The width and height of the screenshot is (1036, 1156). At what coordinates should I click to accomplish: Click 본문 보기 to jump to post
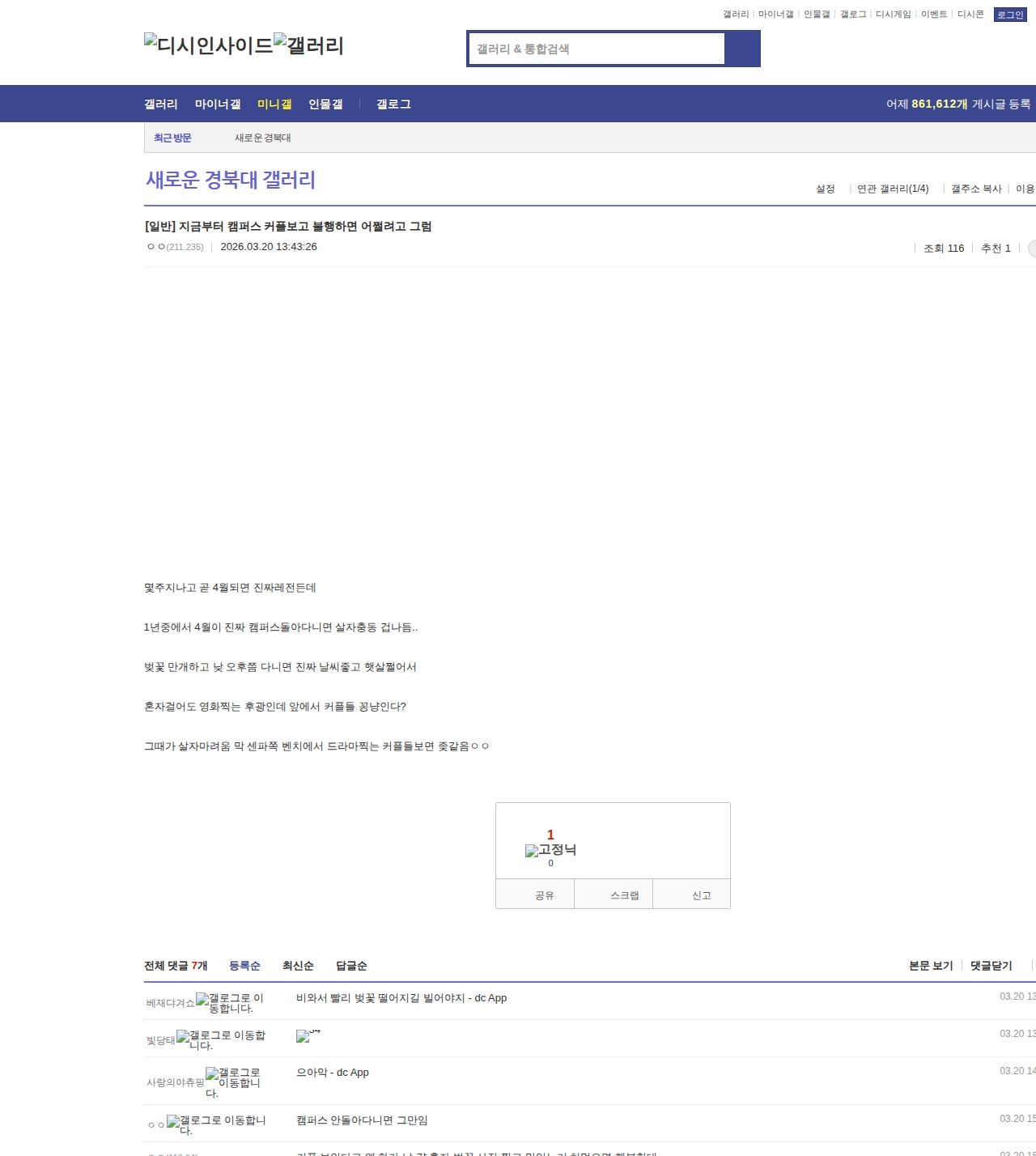[931, 966]
